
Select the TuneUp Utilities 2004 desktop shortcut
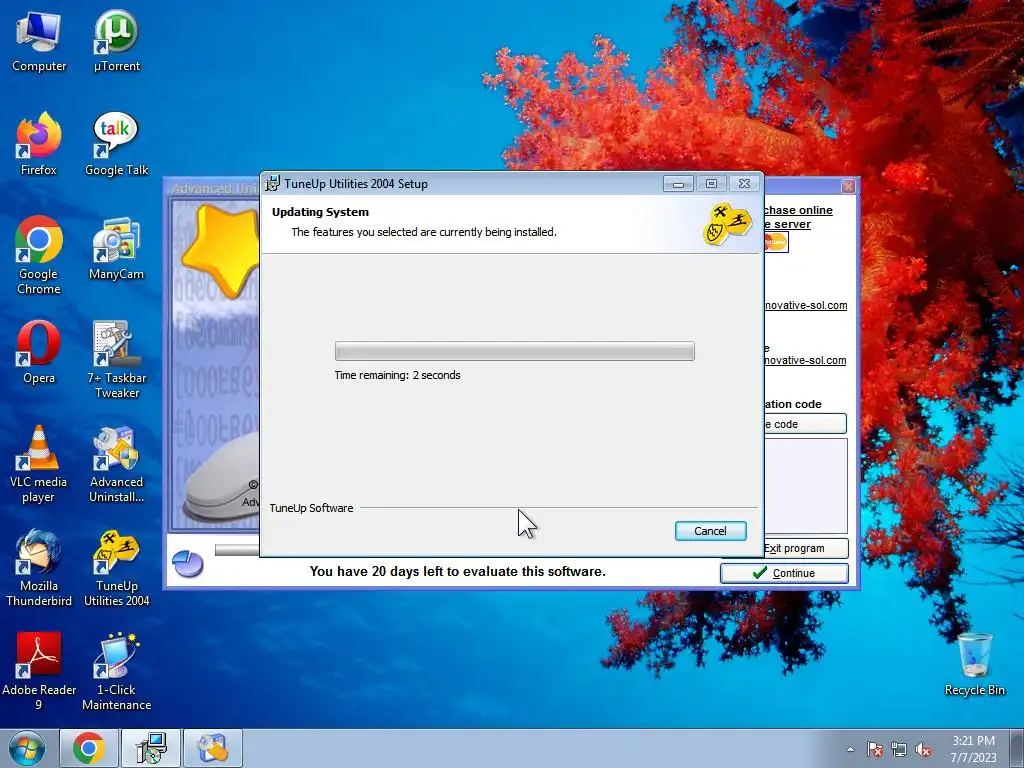(x=116, y=568)
